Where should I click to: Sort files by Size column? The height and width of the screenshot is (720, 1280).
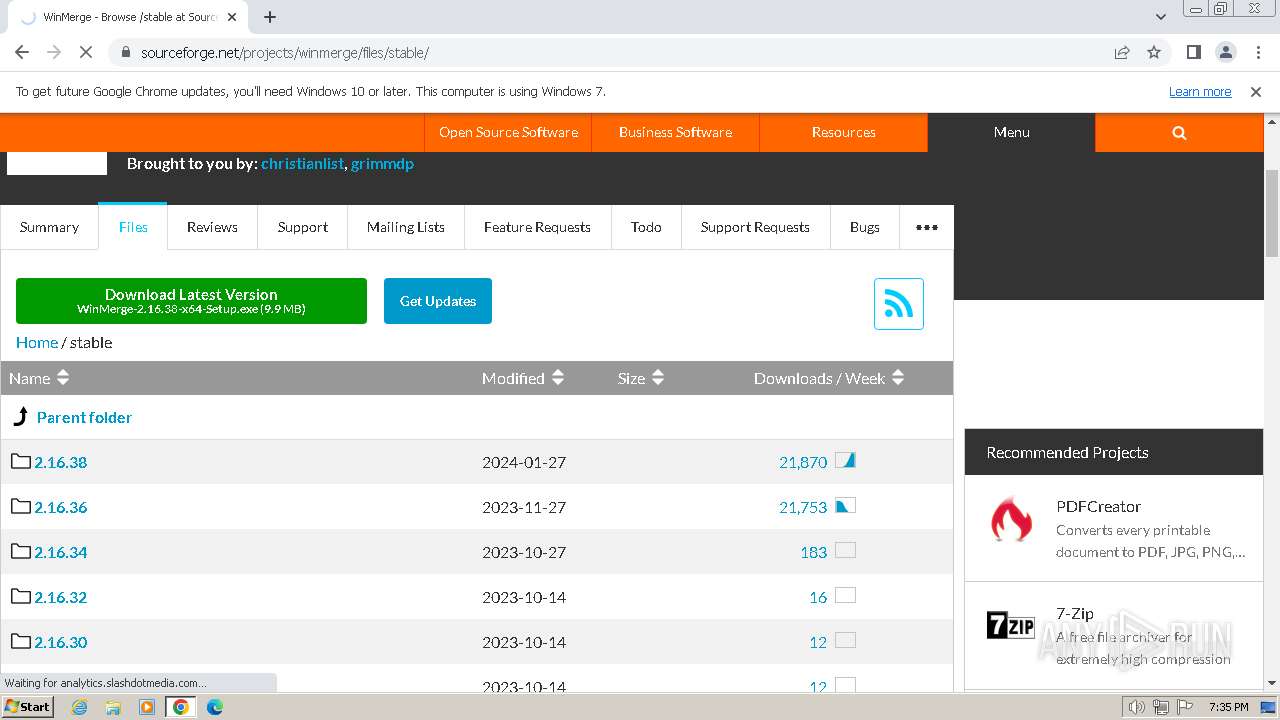[x=641, y=378]
